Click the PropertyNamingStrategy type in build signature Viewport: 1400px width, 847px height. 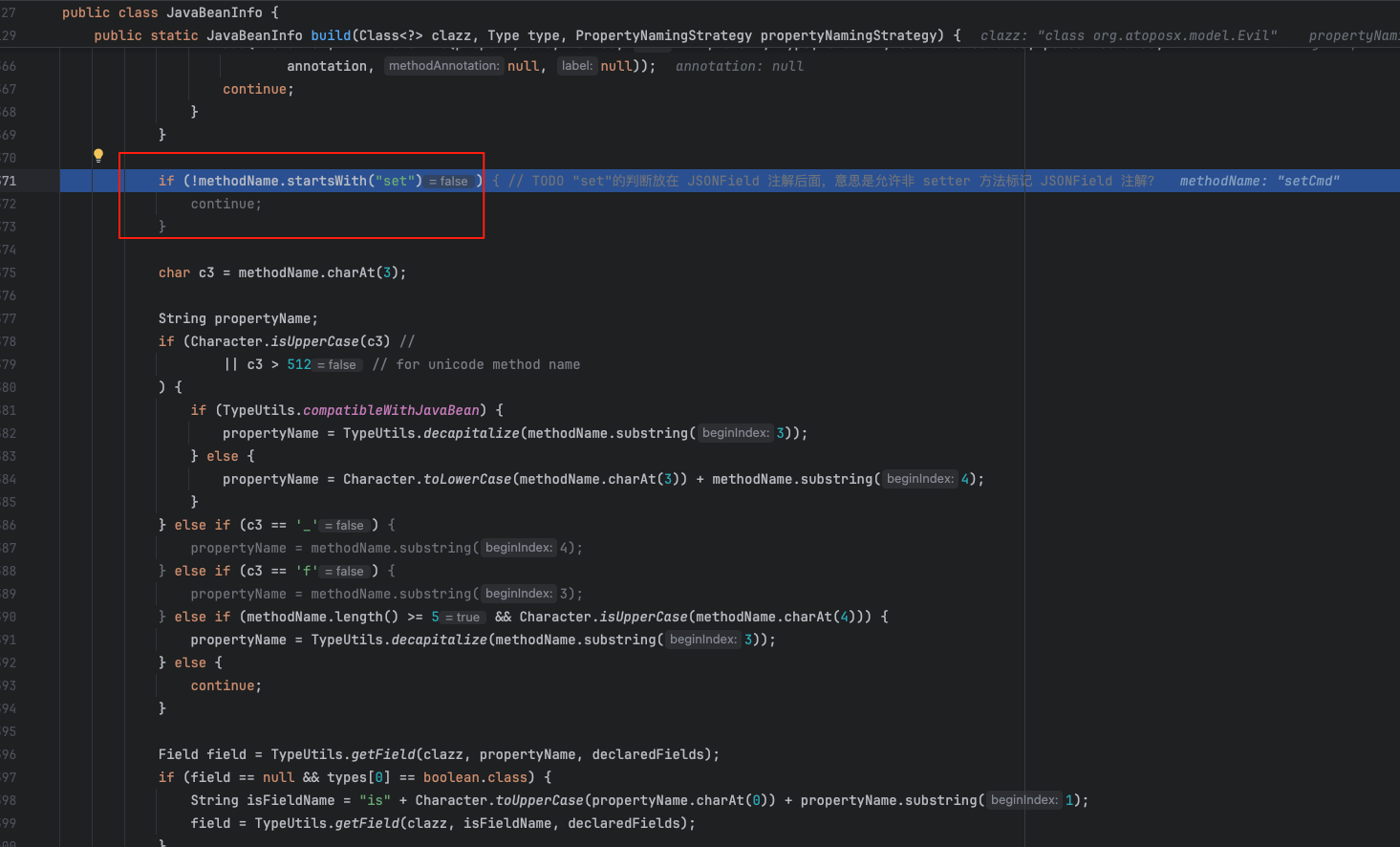point(663,35)
